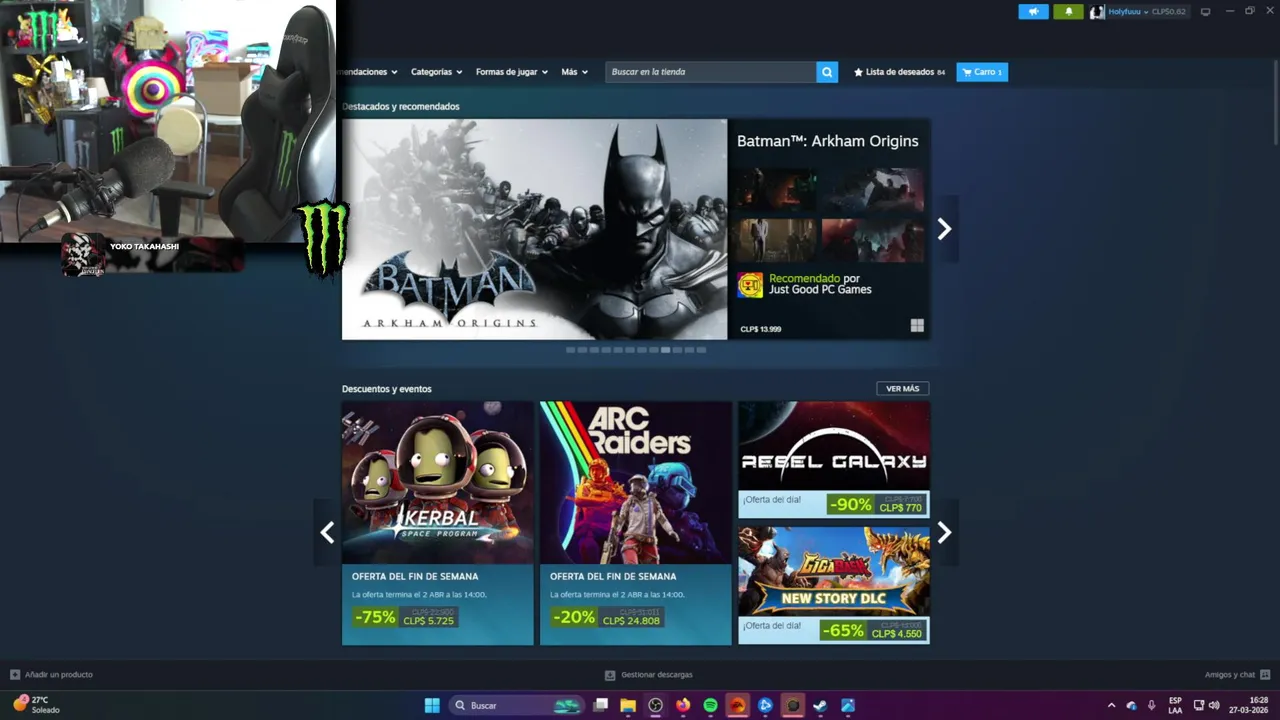The image size is (1280, 720).
Task: Open volume control in system tray
Action: 1214,705
